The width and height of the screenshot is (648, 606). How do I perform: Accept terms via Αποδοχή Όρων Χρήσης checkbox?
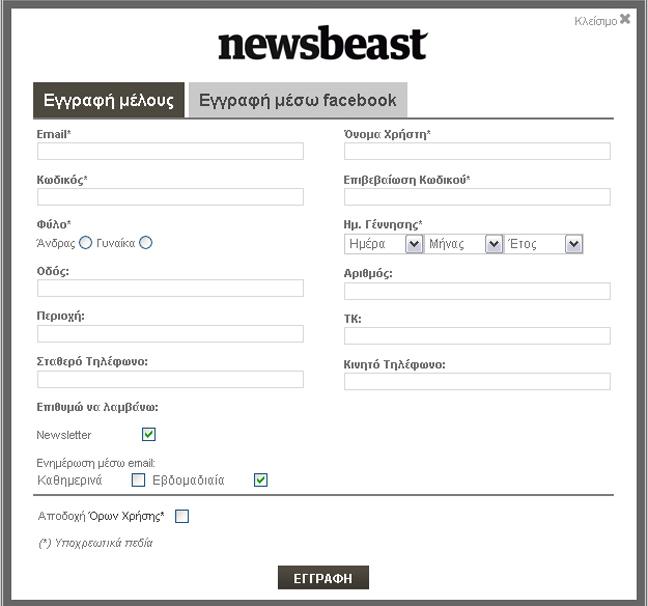coord(182,517)
